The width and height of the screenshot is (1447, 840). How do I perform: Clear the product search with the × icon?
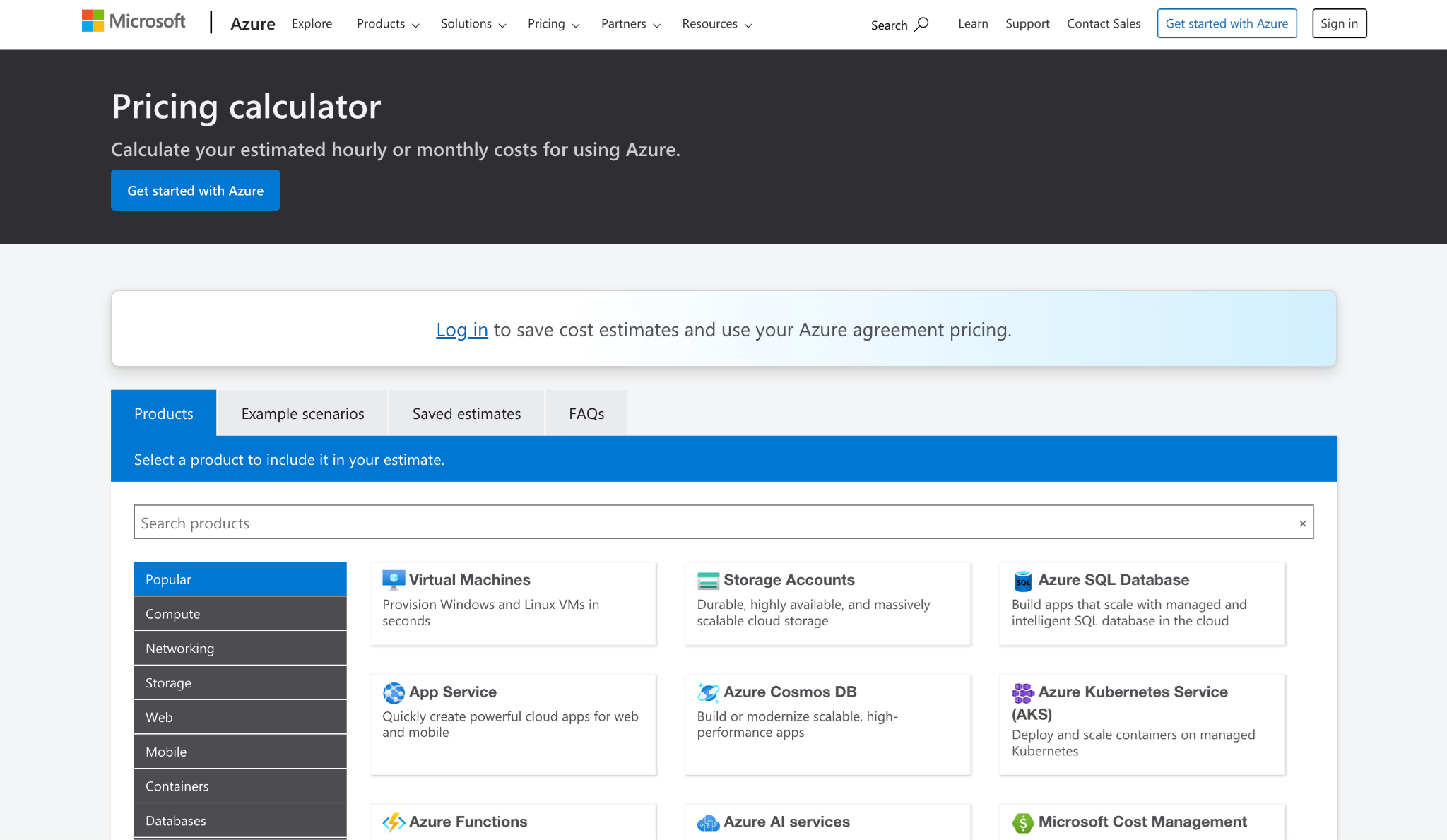click(1302, 523)
